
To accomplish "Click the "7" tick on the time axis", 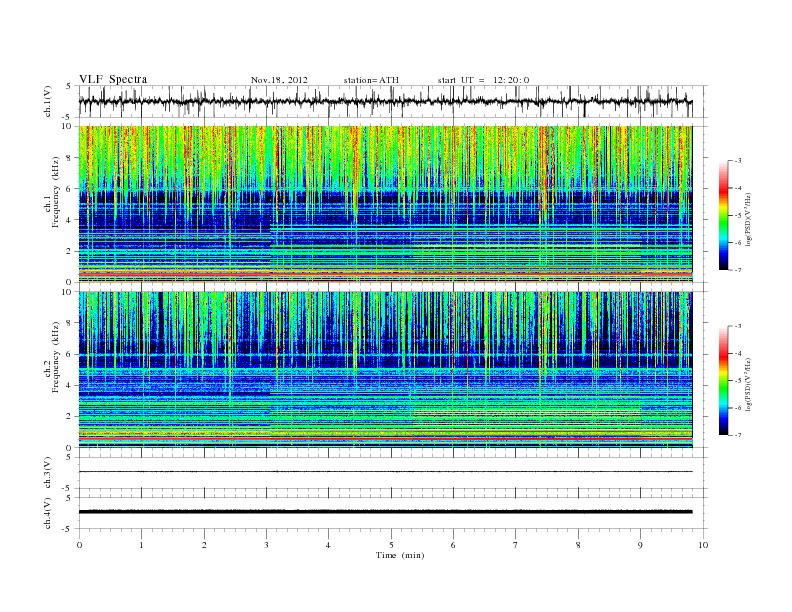I will coord(516,545).
